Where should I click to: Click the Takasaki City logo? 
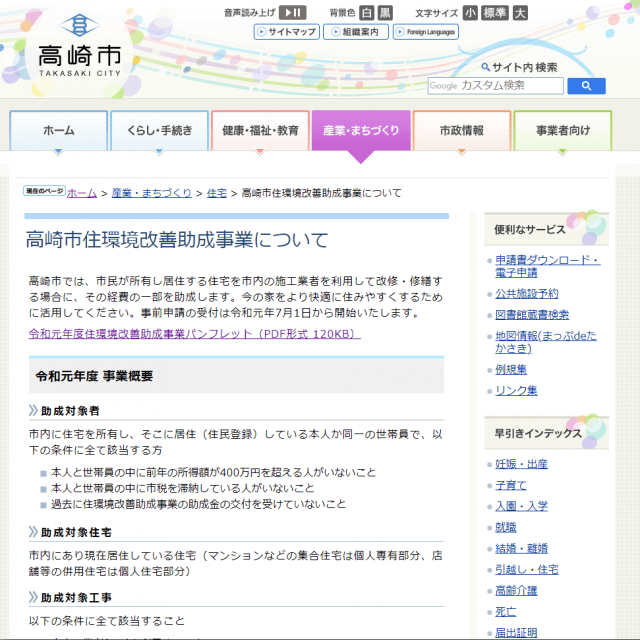tap(80, 46)
